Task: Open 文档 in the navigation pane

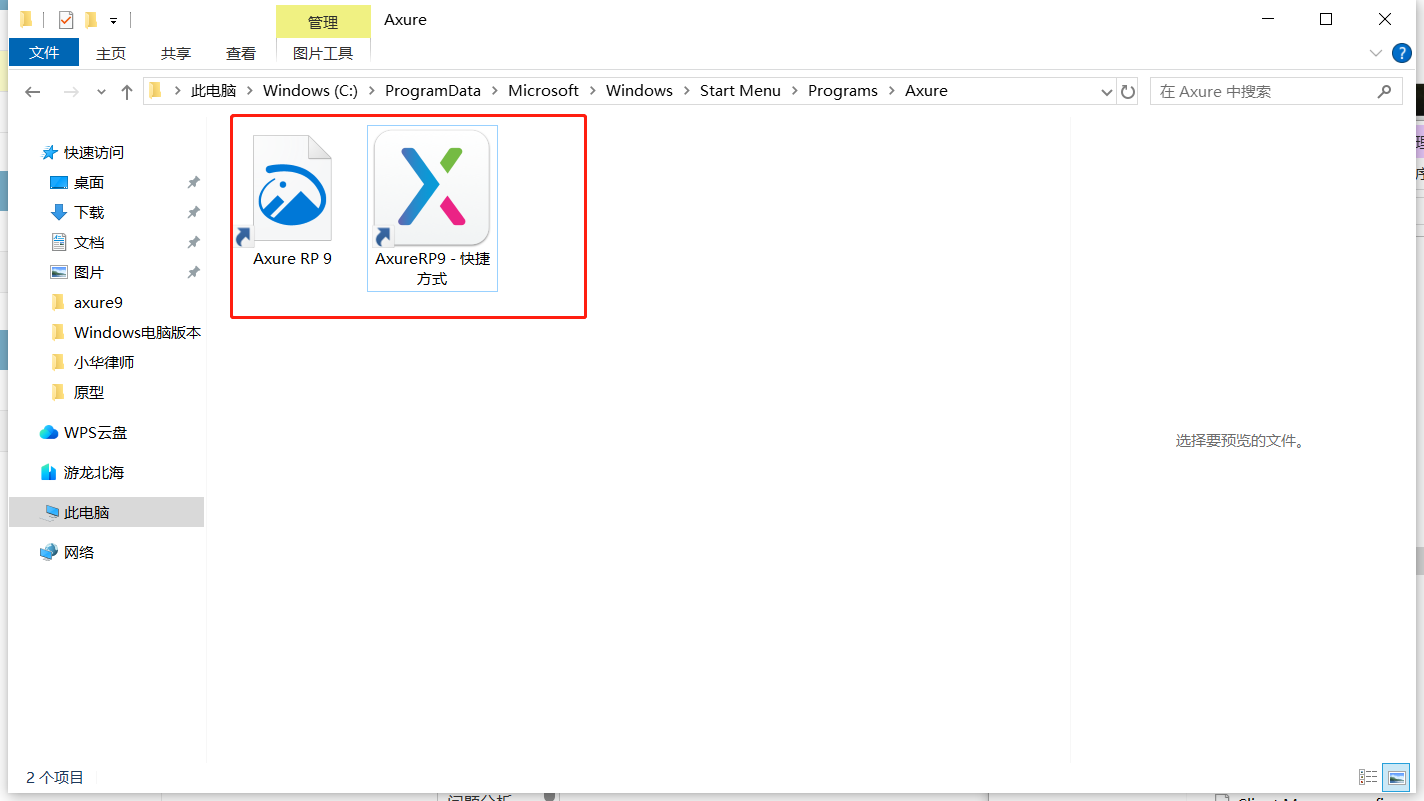Action: coord(89,242)
